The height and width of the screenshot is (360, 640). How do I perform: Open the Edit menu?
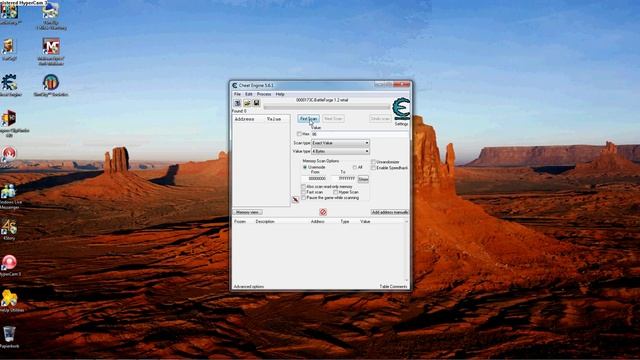coord(249,94)
